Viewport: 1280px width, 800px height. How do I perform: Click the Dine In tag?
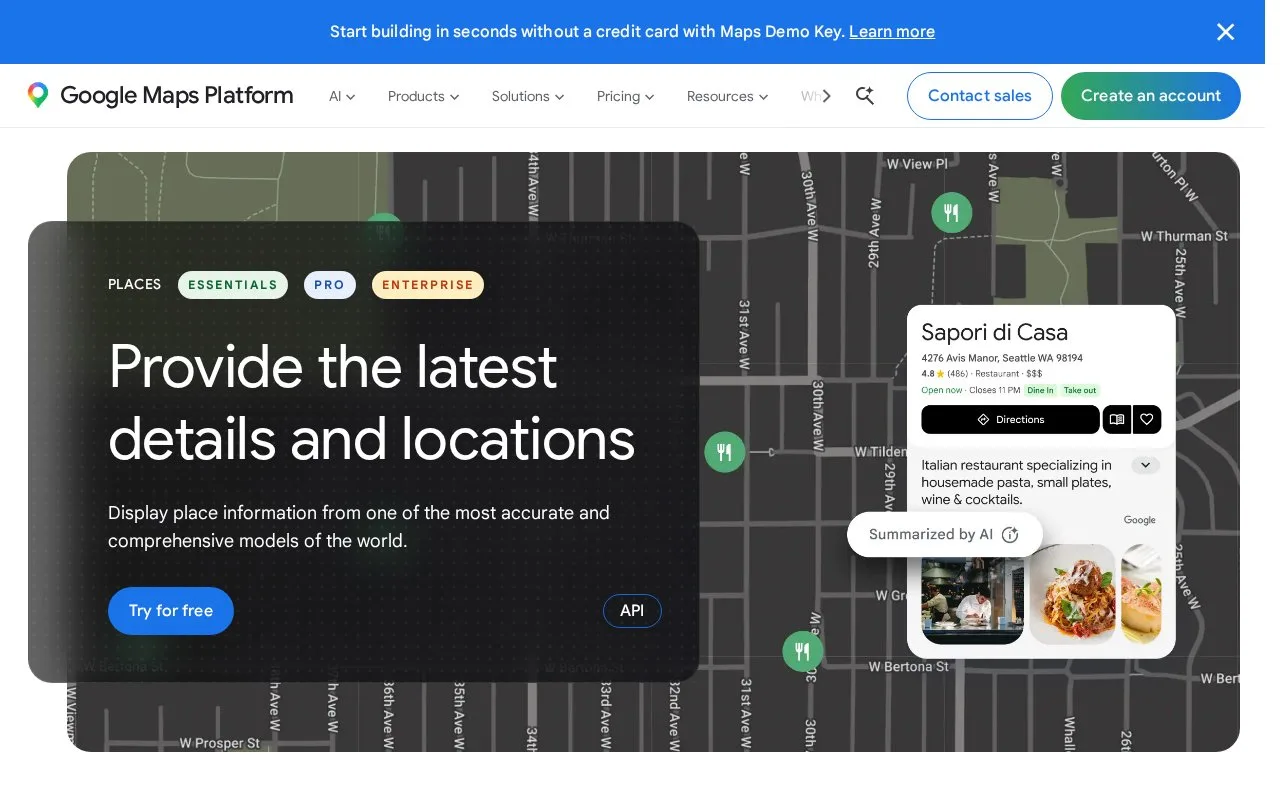click(x=1040, y=390)
